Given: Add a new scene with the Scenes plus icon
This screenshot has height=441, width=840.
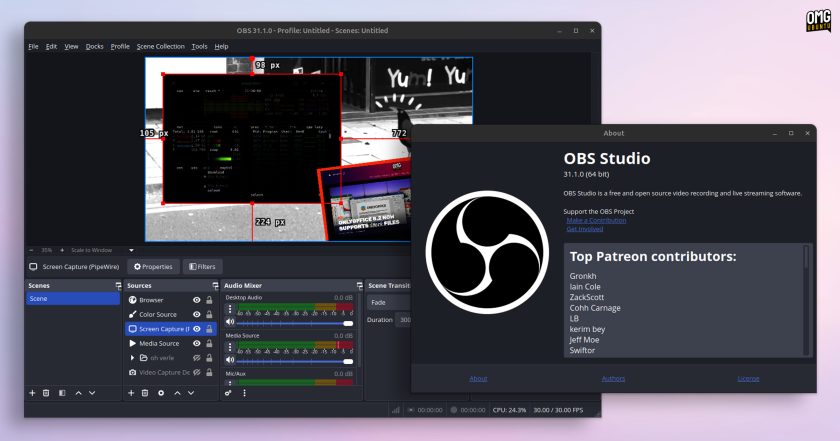Looking at the screenshot, I should point(32,393).
